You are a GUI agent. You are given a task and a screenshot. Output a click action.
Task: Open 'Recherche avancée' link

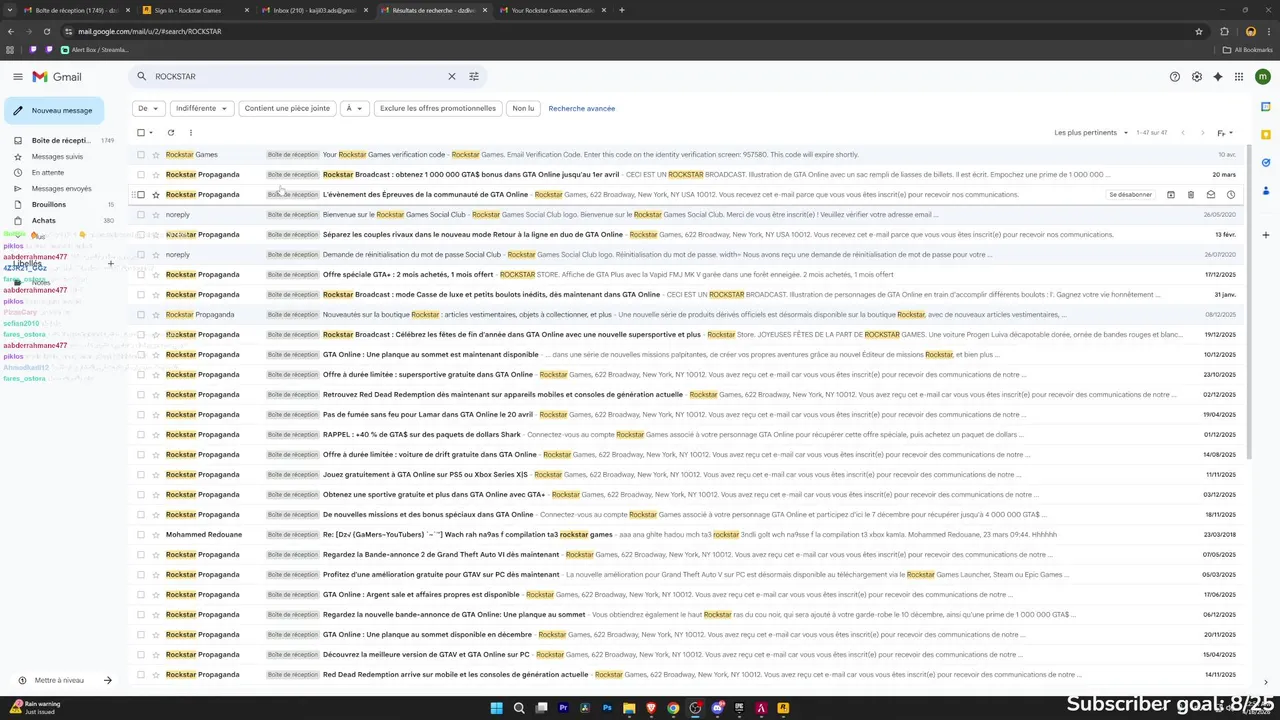tap(582, 108)
